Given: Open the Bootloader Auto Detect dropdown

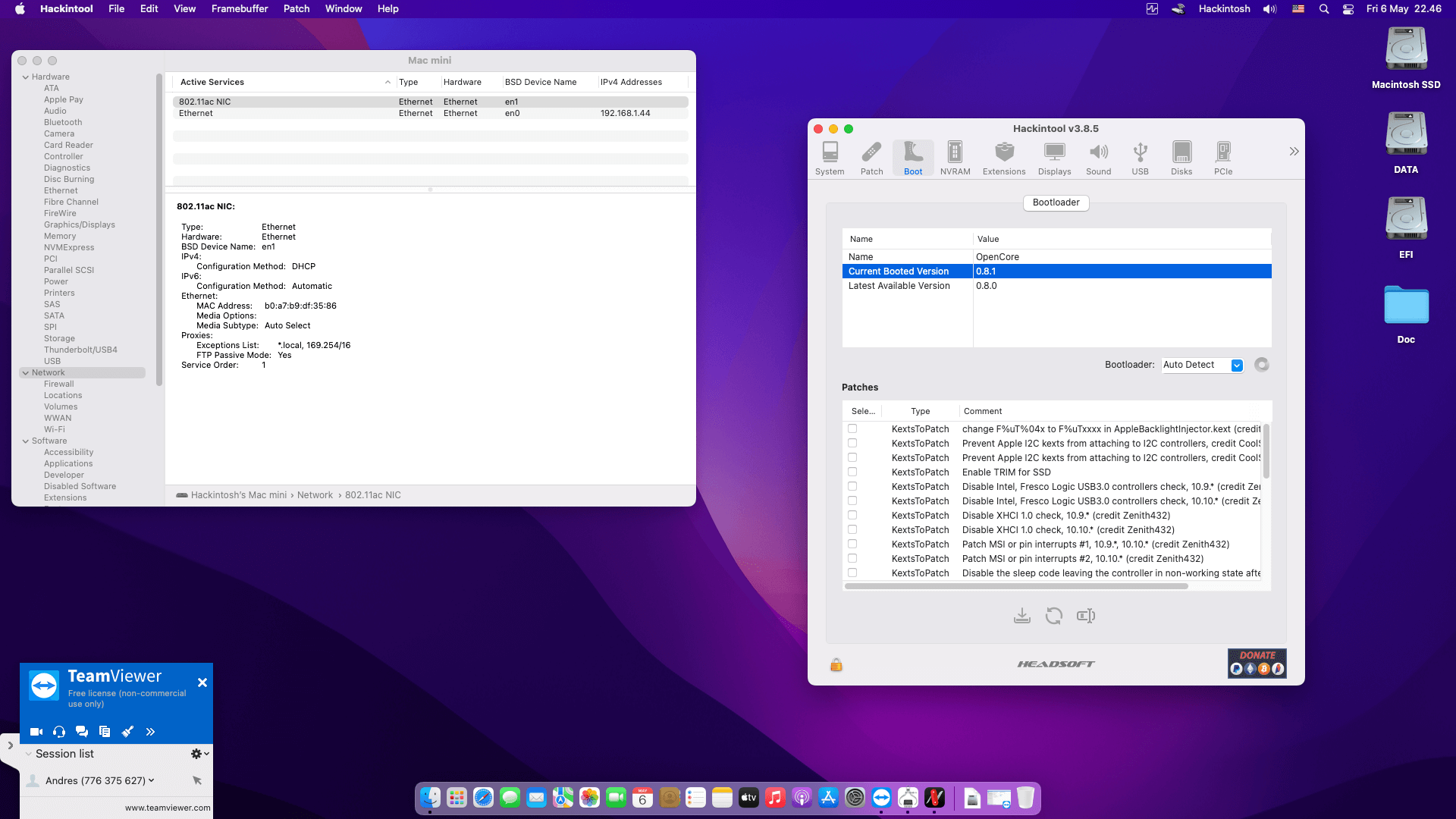Looking at the screenshot, I should [x=1203, y=365].
